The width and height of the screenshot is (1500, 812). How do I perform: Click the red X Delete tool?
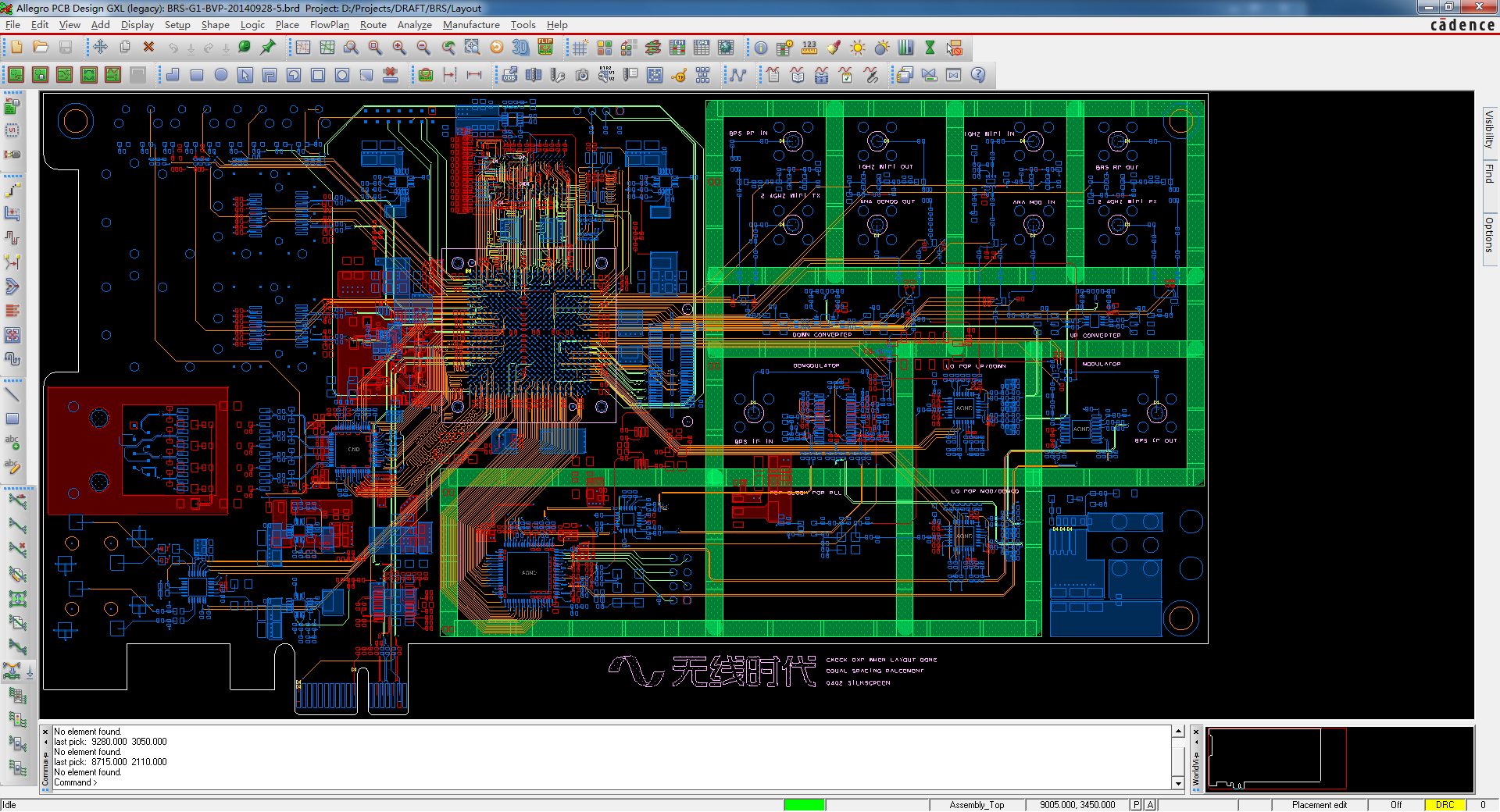(x=148, y=48)
